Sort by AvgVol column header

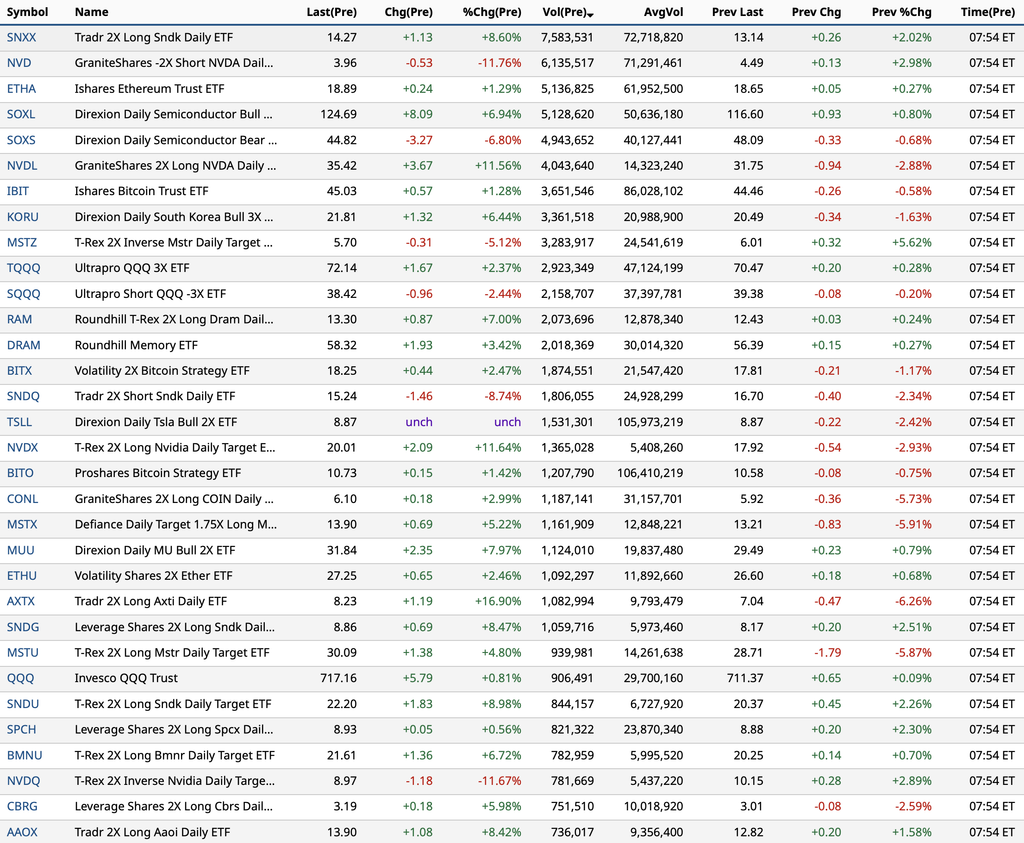(664, 12)
